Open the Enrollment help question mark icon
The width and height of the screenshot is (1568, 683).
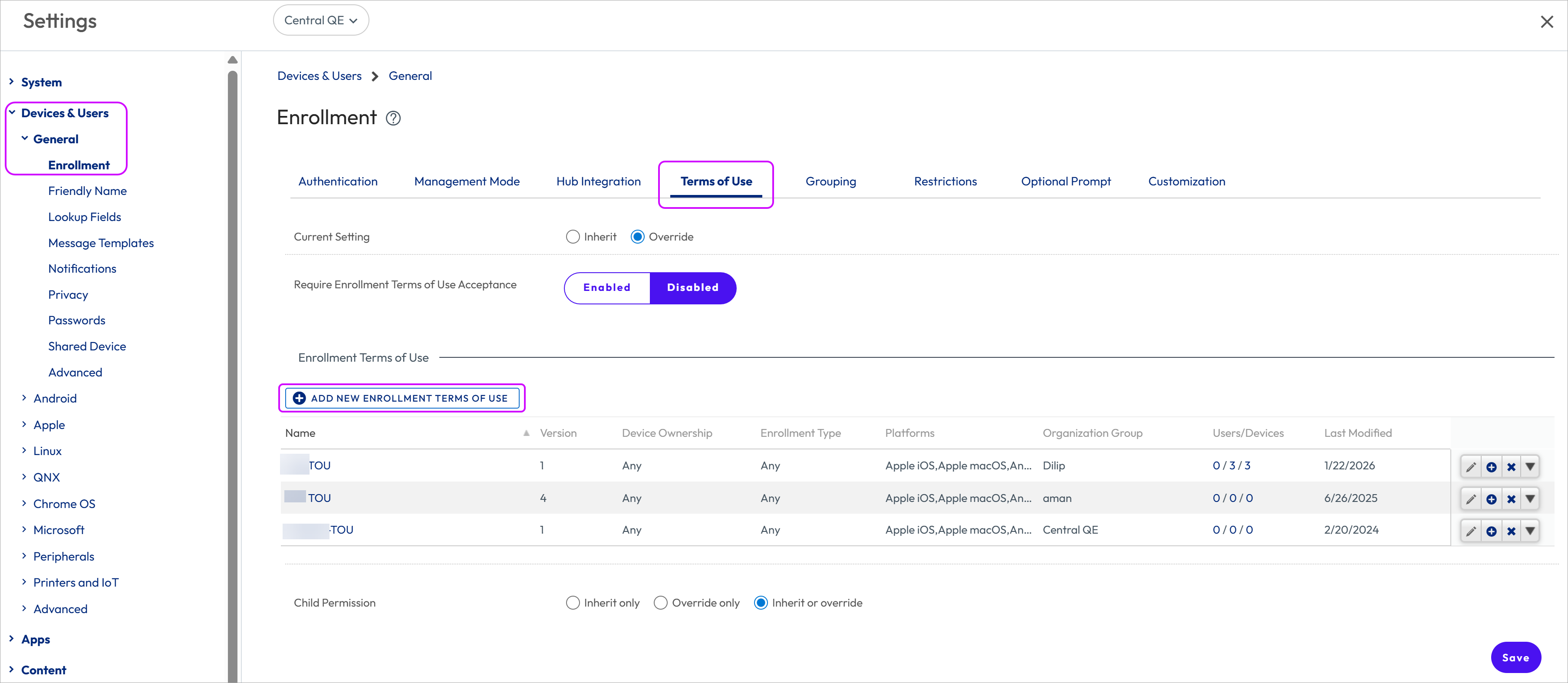(x=393, y=118)
